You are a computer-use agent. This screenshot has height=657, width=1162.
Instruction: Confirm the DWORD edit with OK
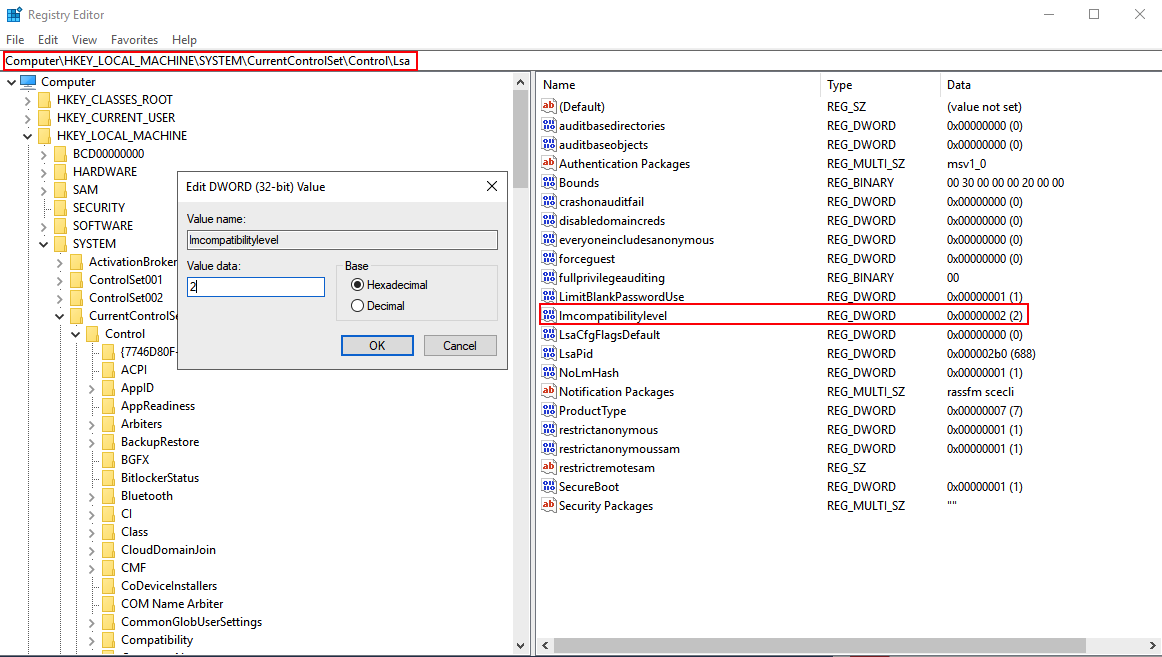(377, 345)
